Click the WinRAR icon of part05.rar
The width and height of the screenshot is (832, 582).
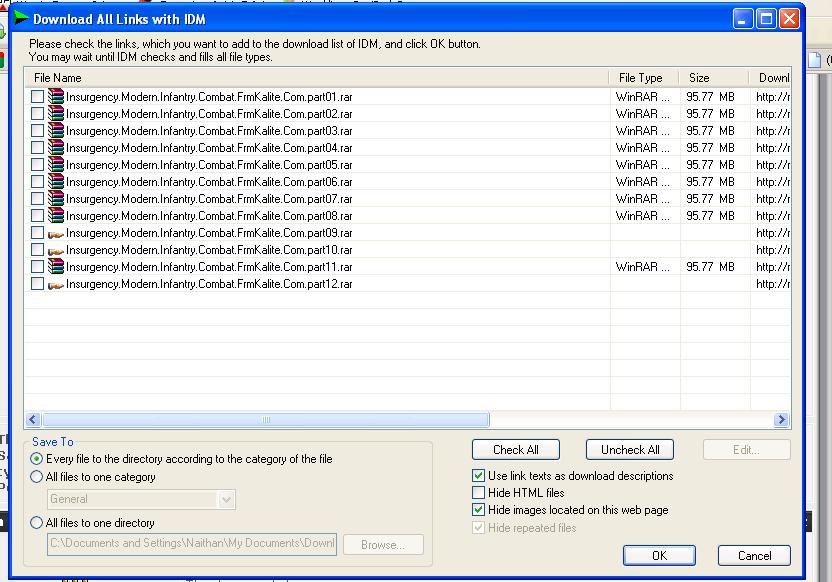coord(56,164)
